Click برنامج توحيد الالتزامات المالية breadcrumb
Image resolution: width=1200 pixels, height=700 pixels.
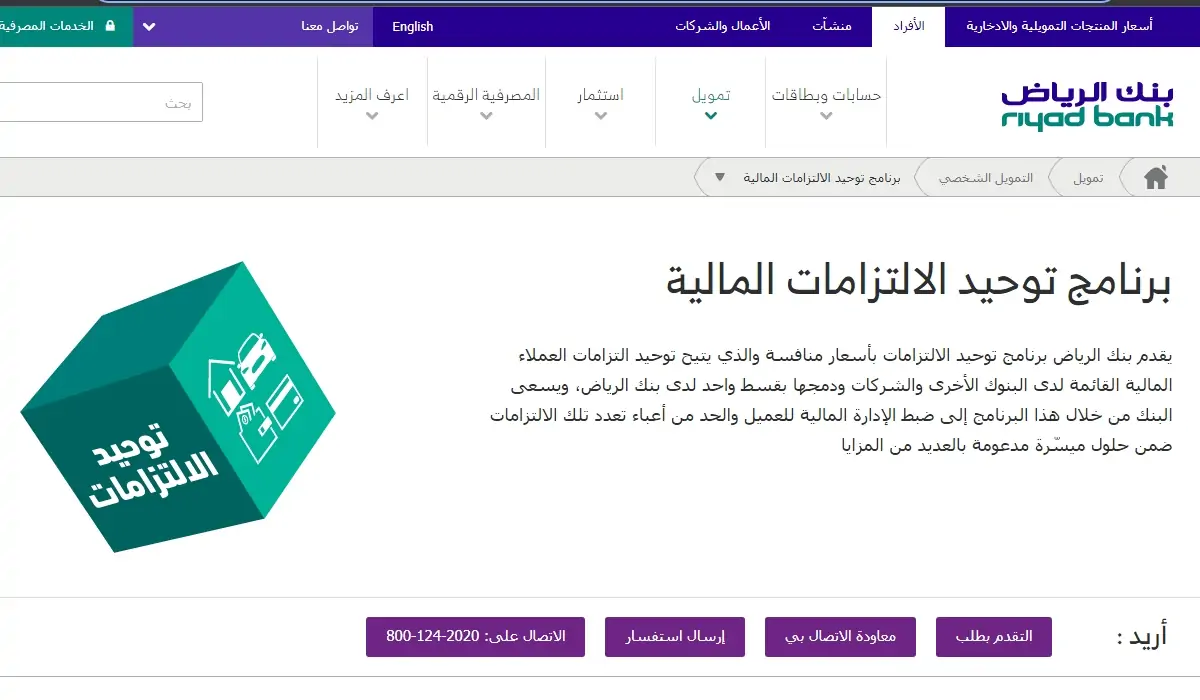pos(822,178)
